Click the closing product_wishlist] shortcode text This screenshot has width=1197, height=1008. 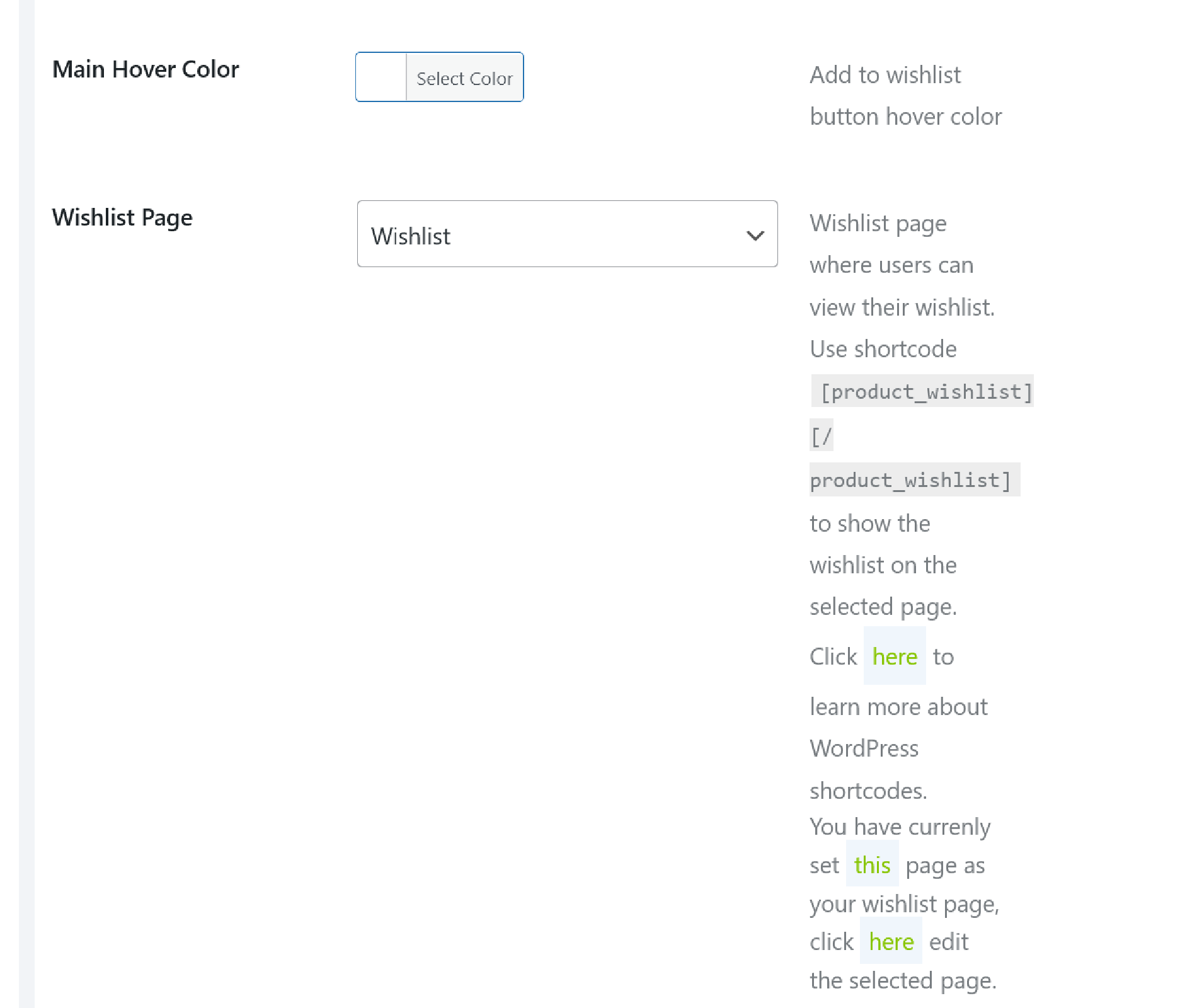click(x=912, y=480)
